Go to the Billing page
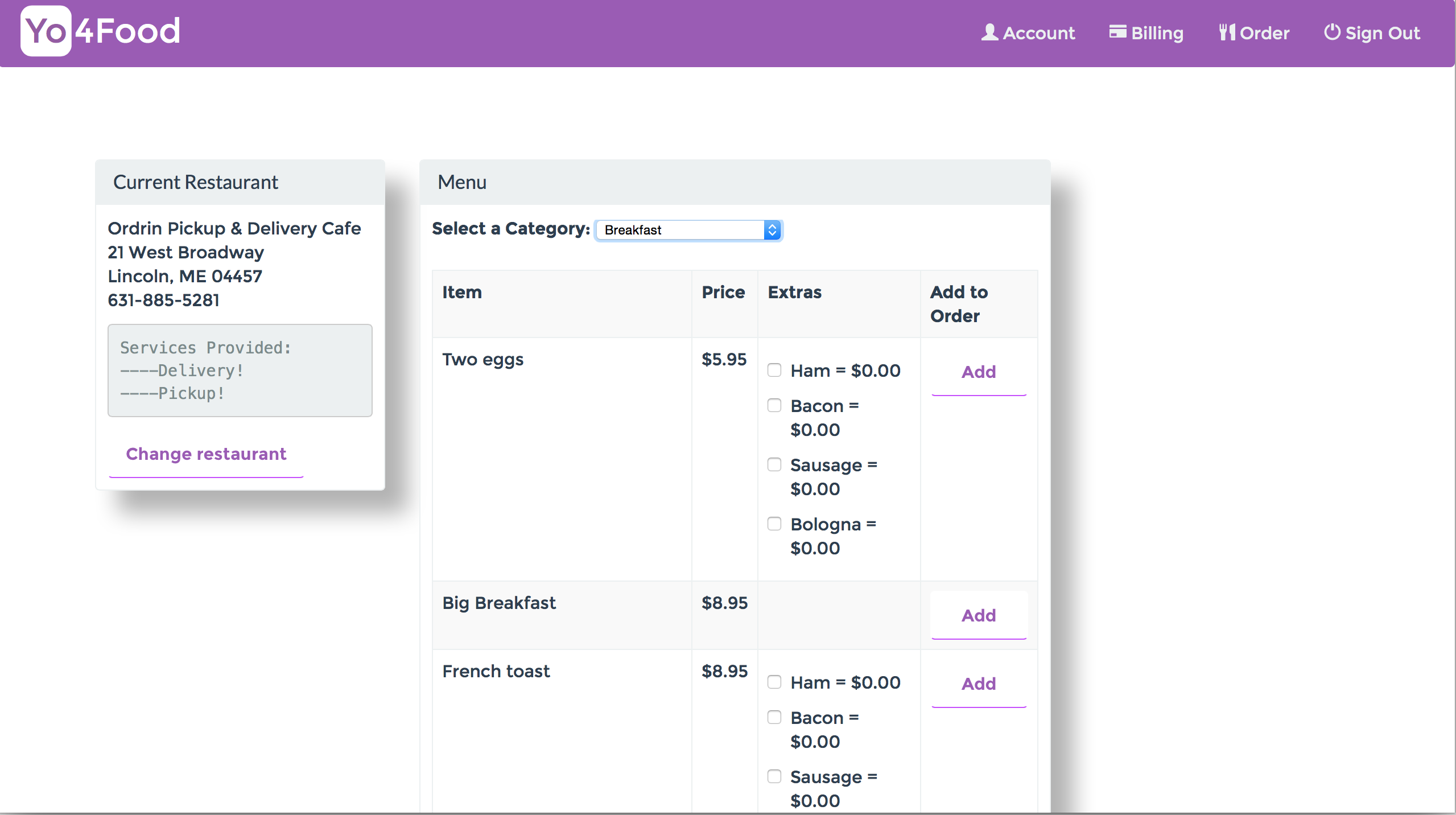The height and width of the screenshot is (815, 1456). pyautogui.click(x=1156, y=33)
